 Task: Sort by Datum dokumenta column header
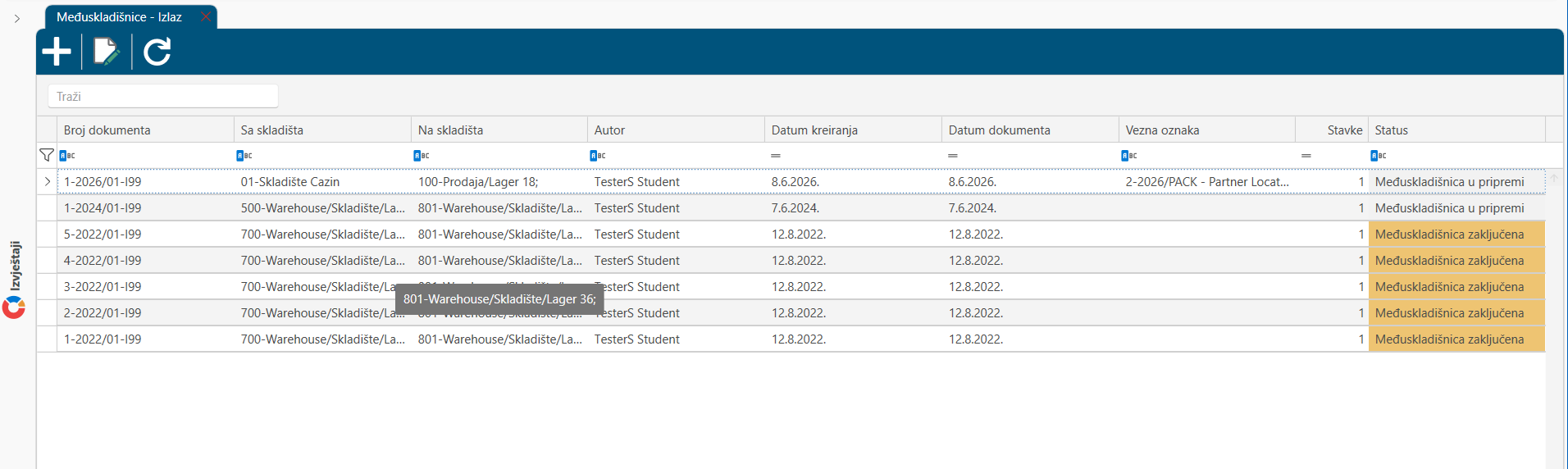pyautogui.click(x=1030, y=130)
